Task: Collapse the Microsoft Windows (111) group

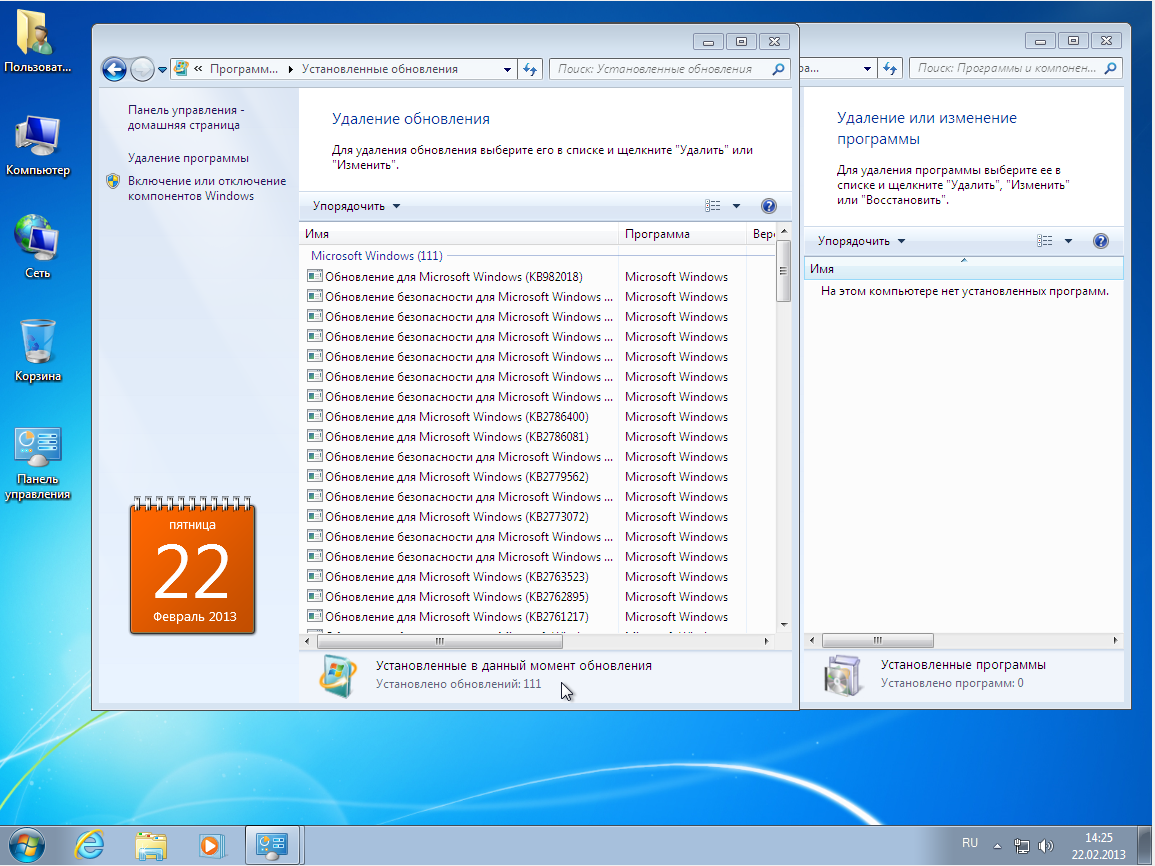Action: tap(376, 256)
